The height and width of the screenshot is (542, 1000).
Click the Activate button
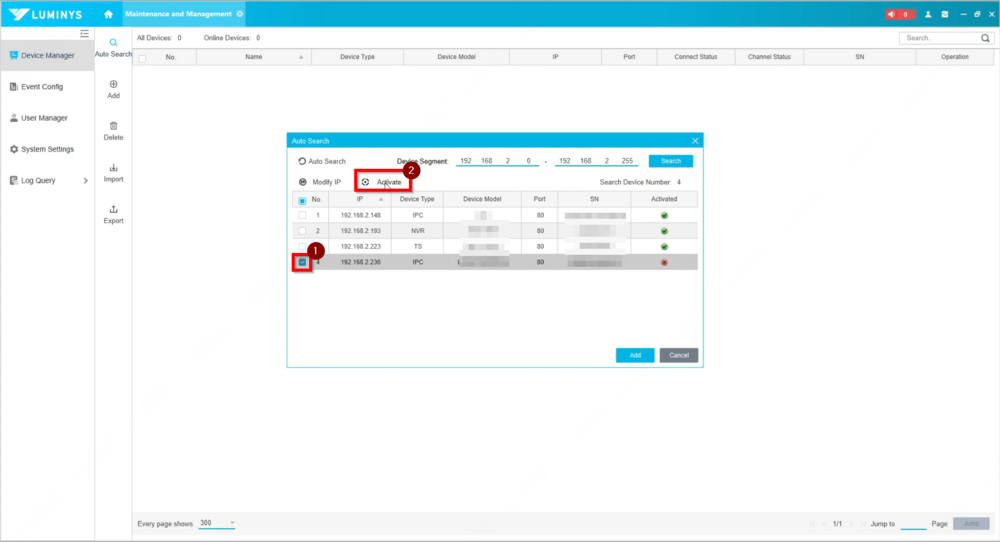coord(383,182)
